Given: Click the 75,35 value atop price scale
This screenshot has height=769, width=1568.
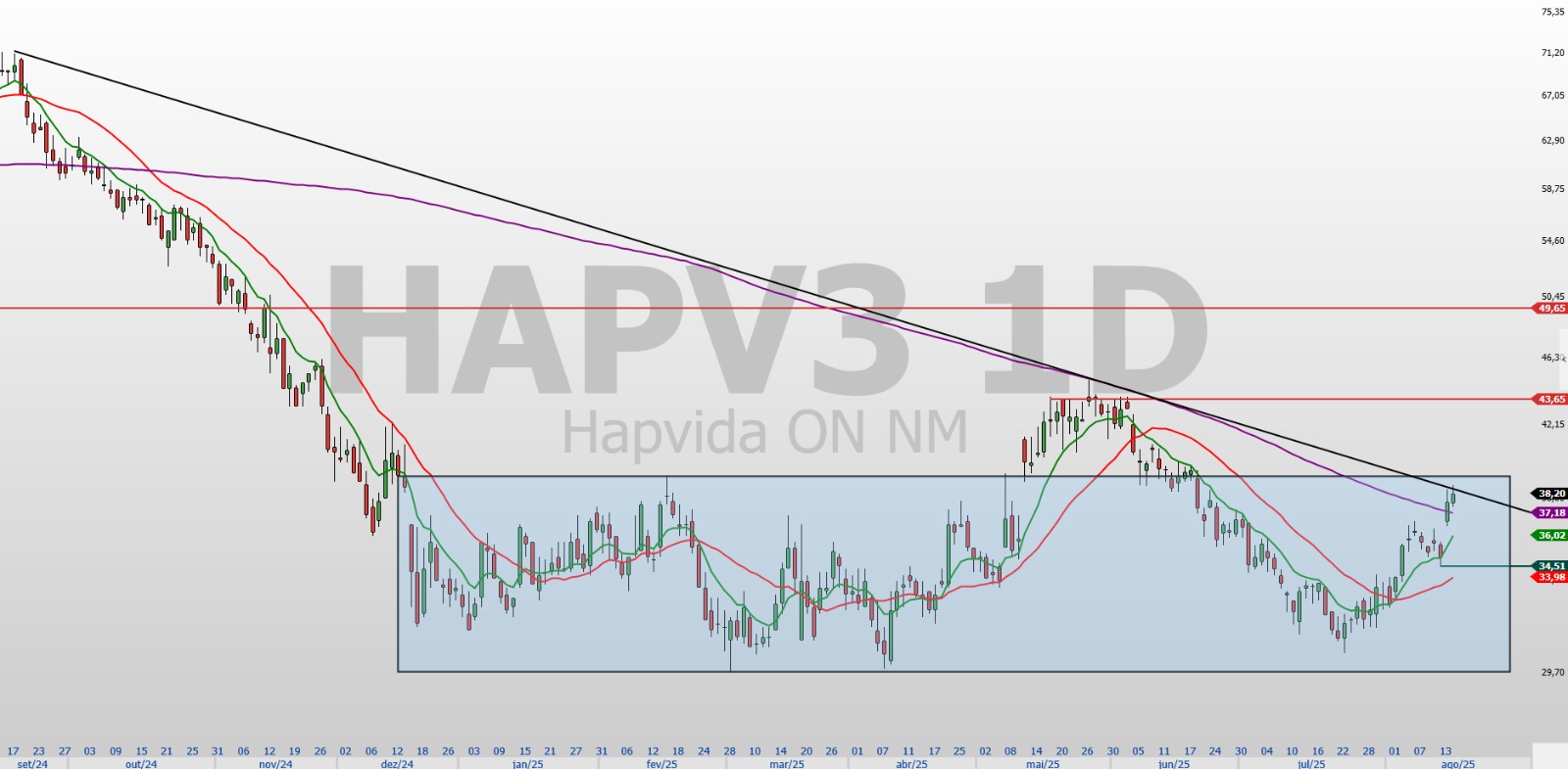Looking at the screenshot, I should (1552, 12).
